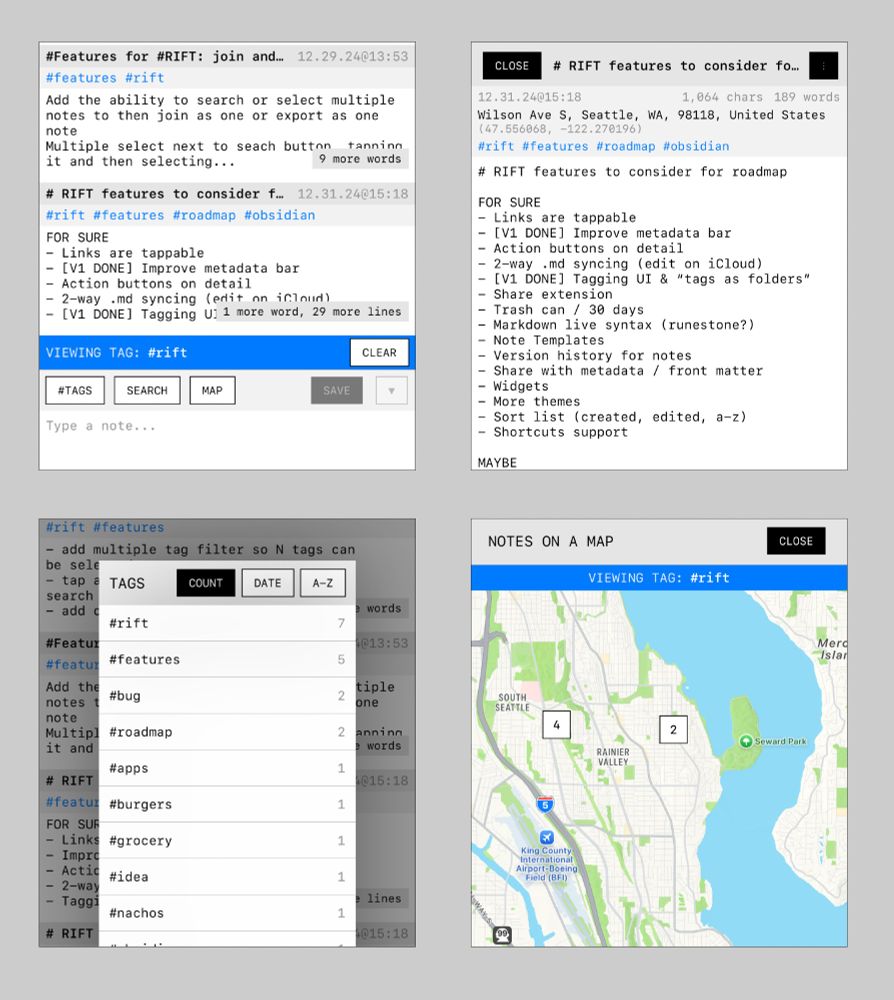Tap the #rift tag under the 12.29.24 note
The width and height of the screenshot is (894, 1000).
(x=145, y=78)
